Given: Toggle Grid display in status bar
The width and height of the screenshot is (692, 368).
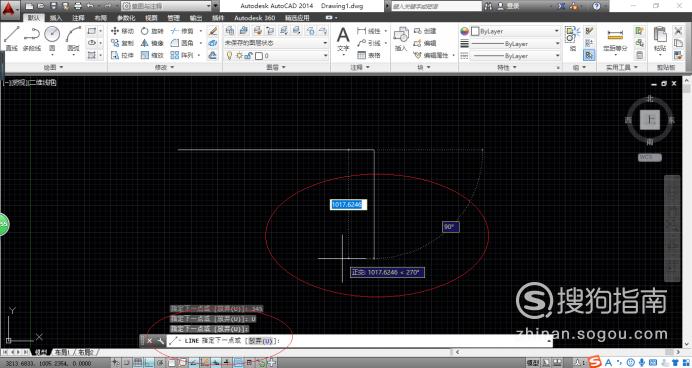Looking at the screenshot, I should click(138, 363).
